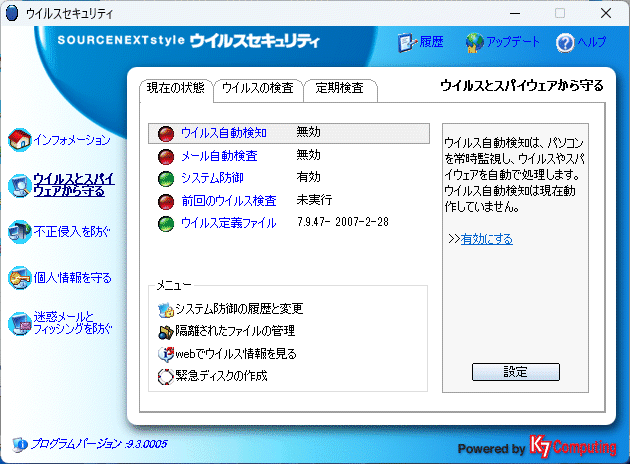Click the インフォメーション house icon
The height and width of the screenshot is (464, 630).
tap(19, 140)
